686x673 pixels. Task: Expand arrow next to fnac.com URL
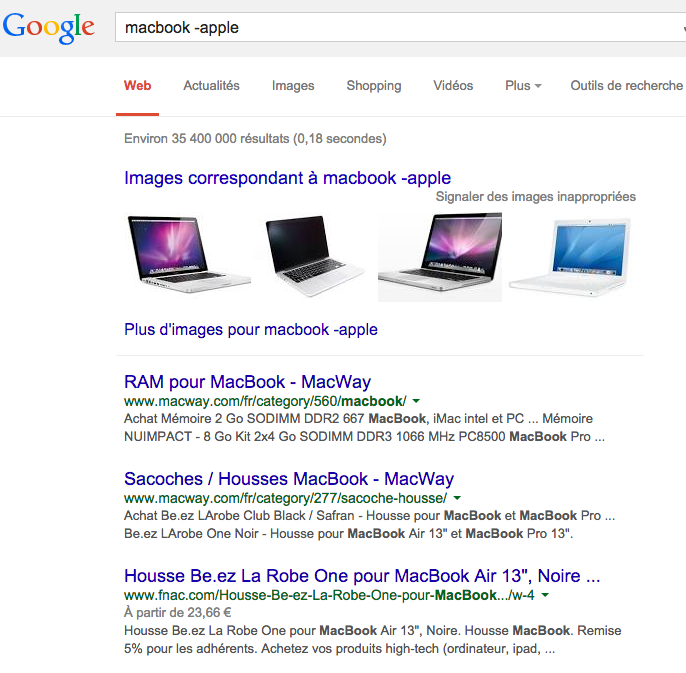(545, 595)
